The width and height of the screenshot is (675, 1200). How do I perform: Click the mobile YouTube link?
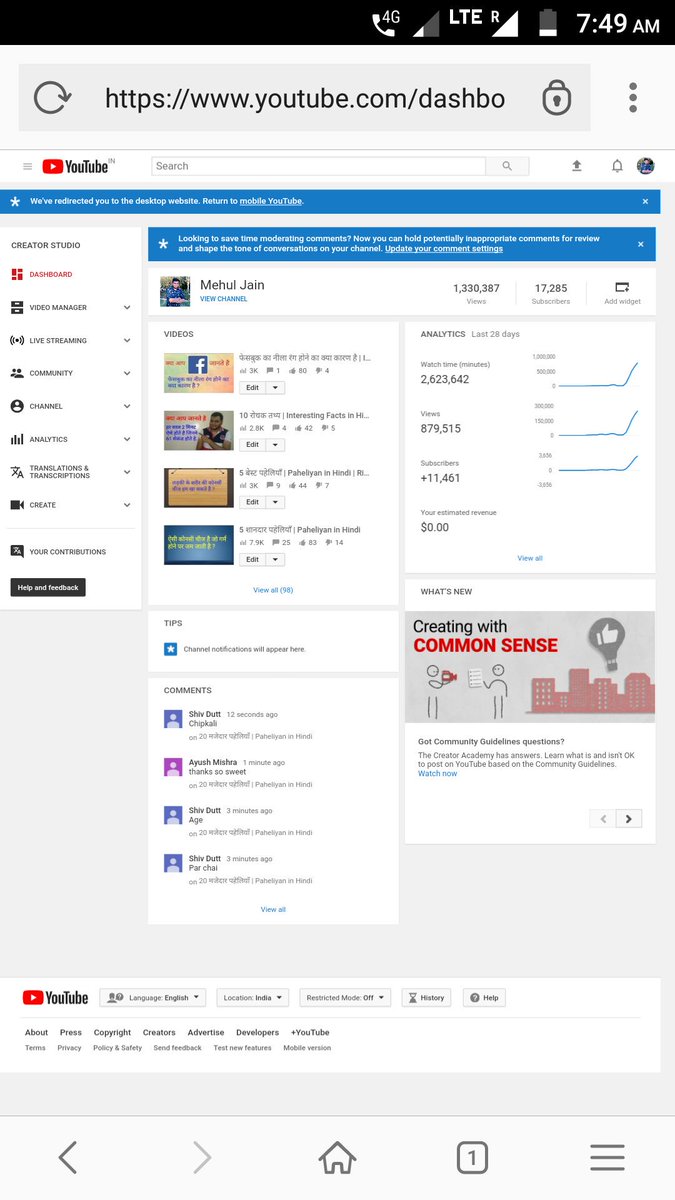[271, 201]
